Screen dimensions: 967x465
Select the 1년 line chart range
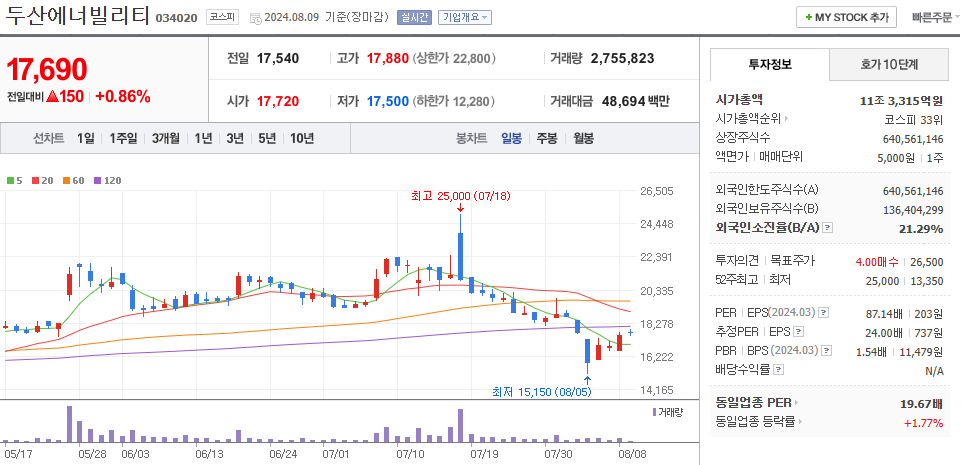[x=203, y=139]
